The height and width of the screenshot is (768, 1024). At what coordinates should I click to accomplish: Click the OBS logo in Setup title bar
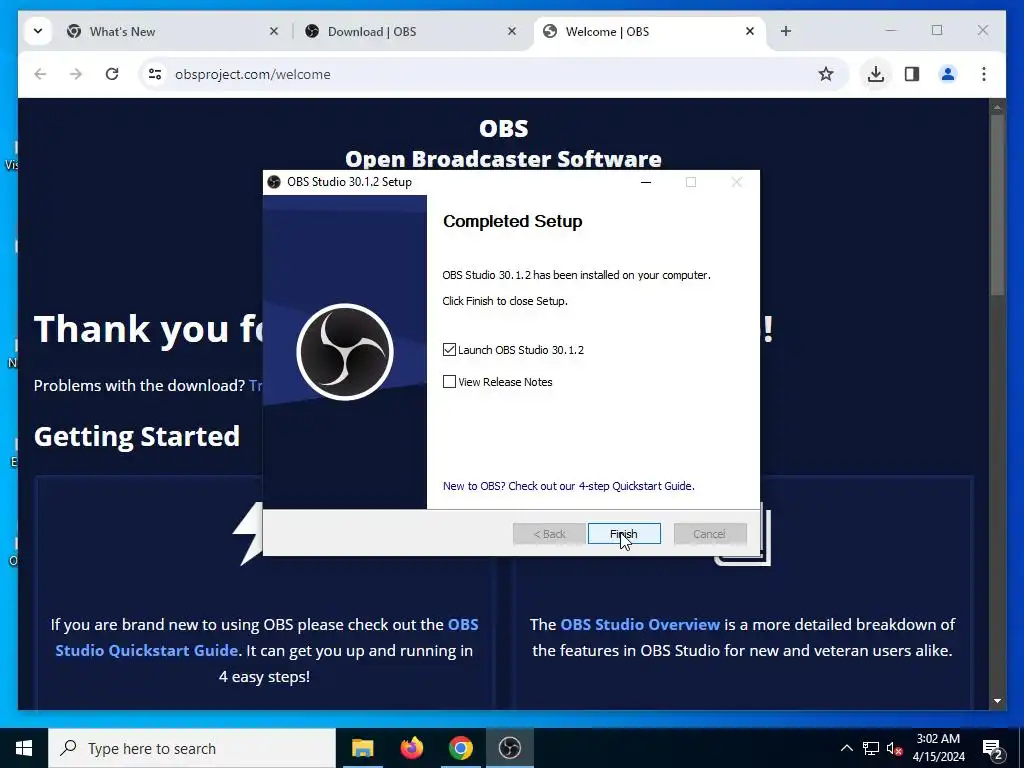[x=274, y=182]
